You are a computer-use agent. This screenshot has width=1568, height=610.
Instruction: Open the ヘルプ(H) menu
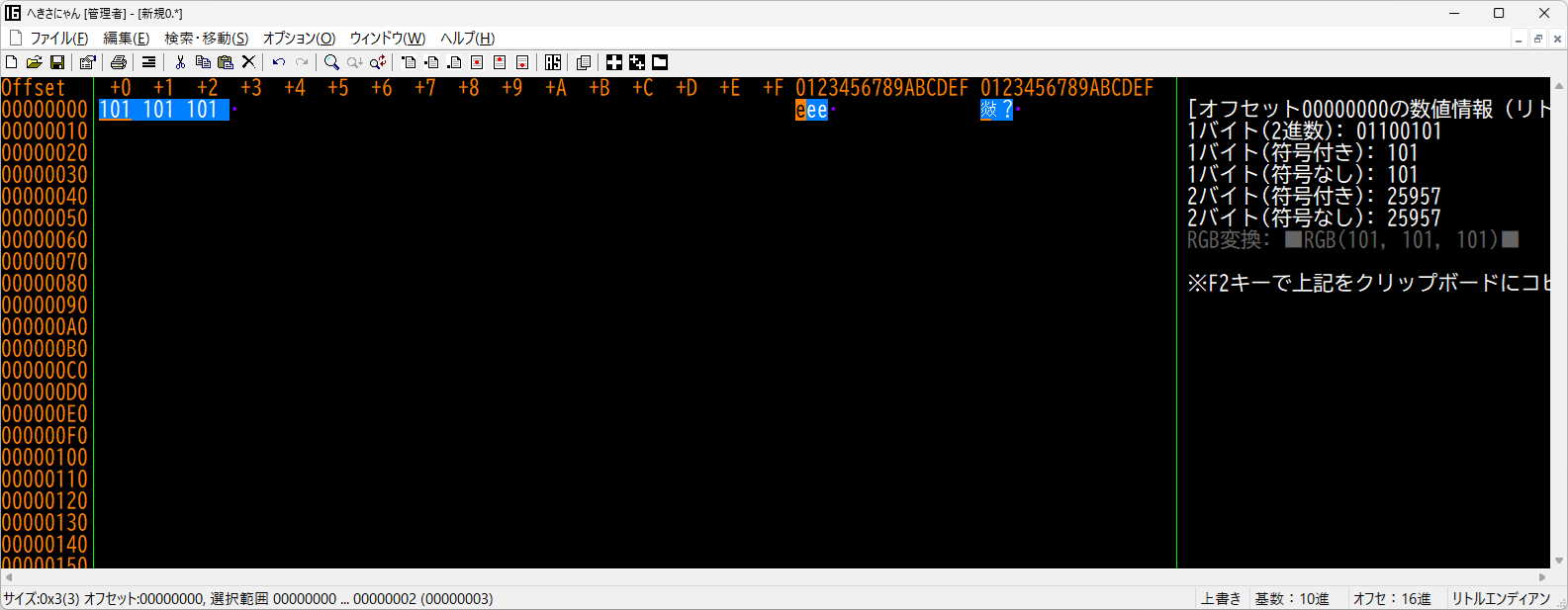(467, 39)
